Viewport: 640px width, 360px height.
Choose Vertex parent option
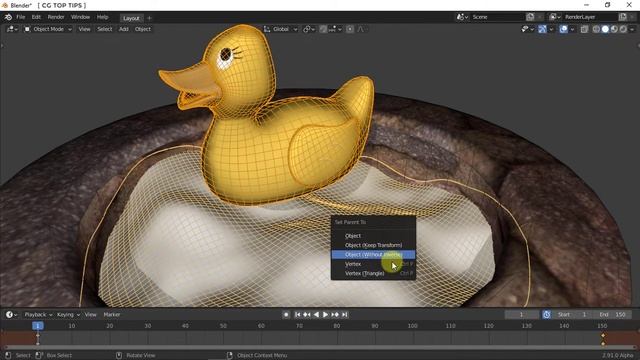(373, 264)
